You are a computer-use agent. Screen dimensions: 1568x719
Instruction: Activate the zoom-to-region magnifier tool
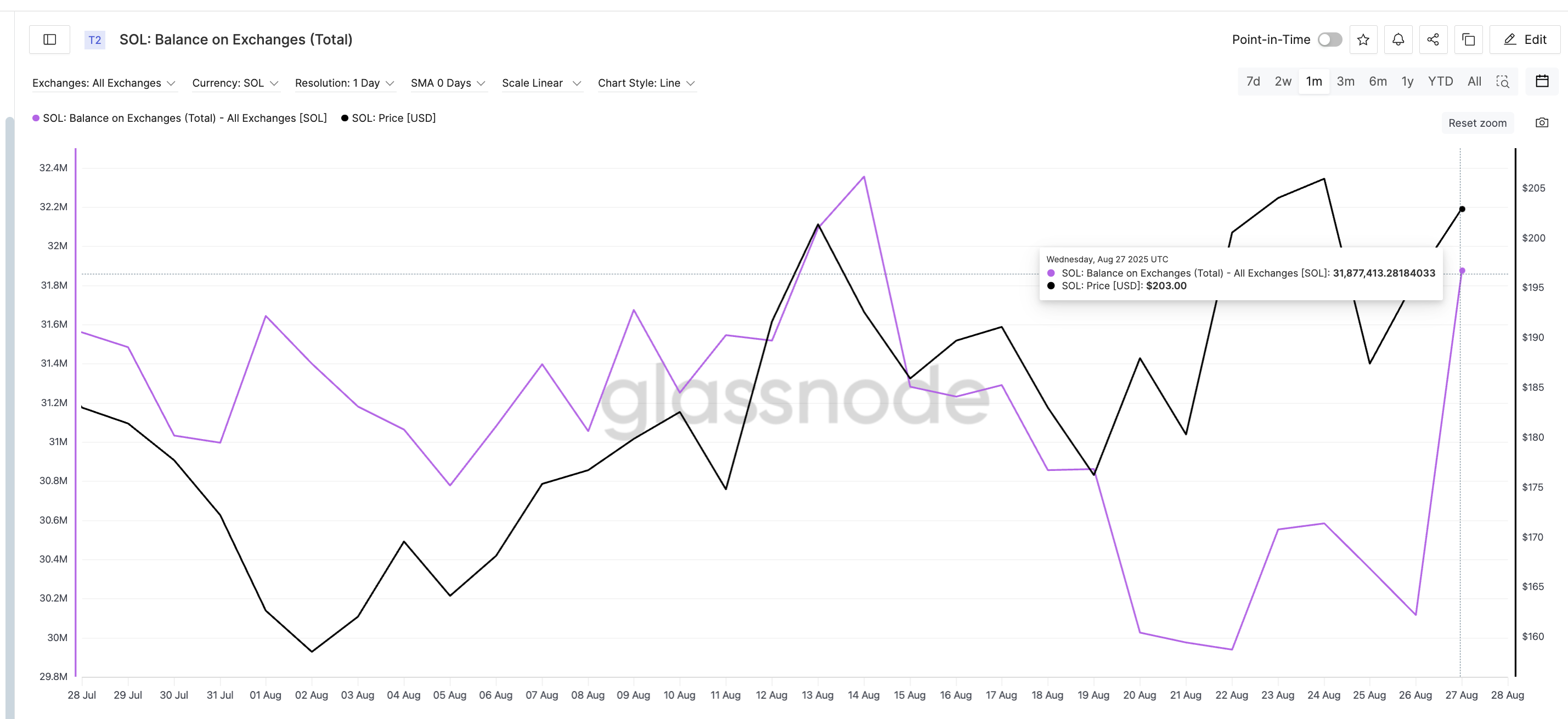coord(1503,81)
